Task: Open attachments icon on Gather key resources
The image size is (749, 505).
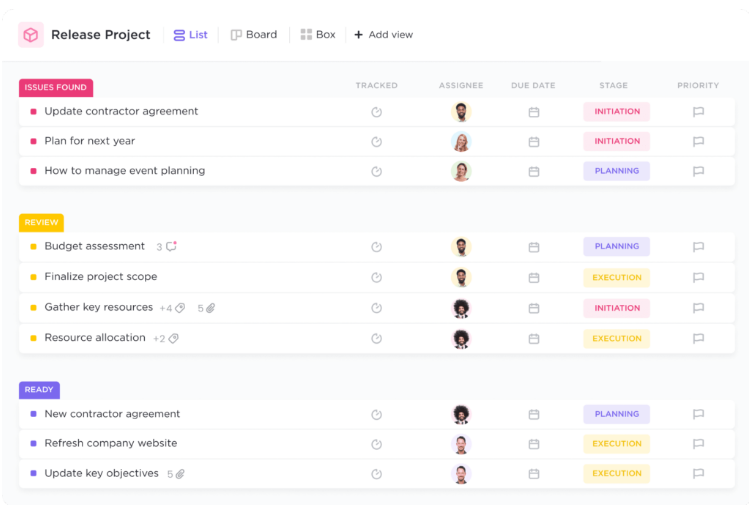Action: 211,309
